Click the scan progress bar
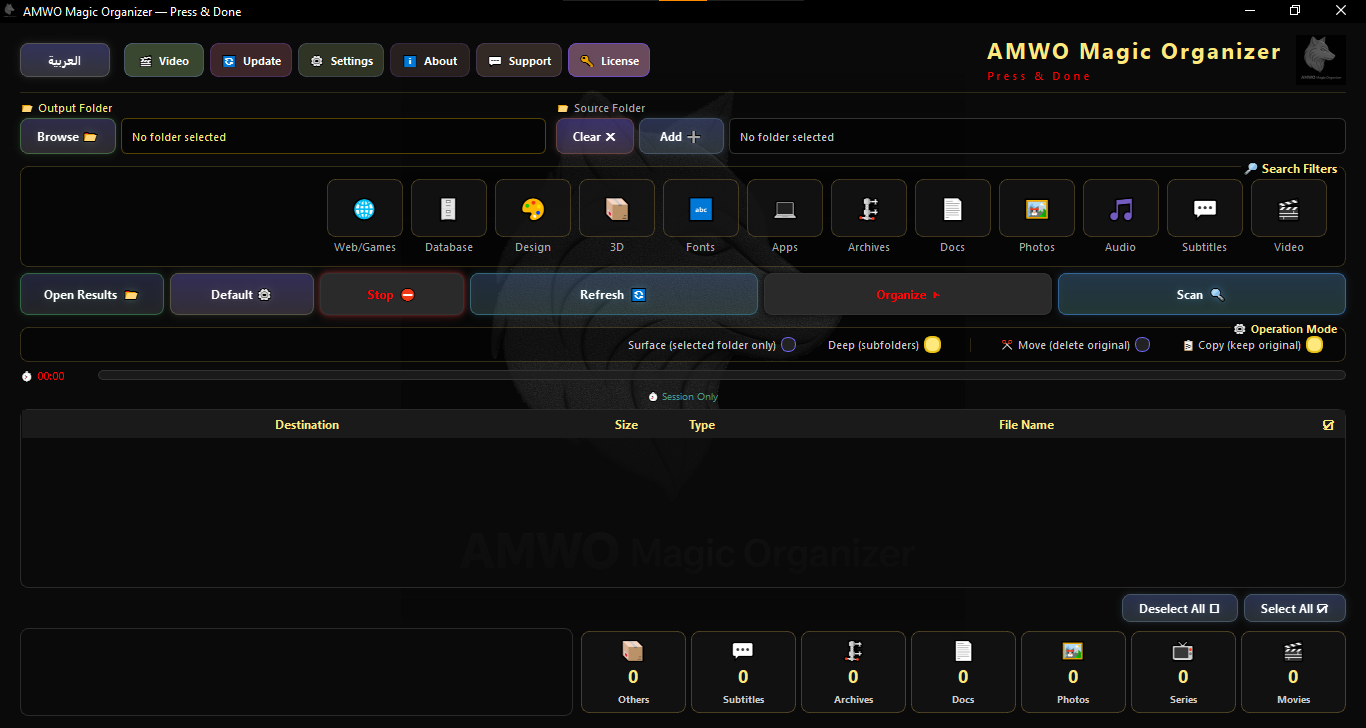The image size is (1366, 728). [x=722, y=376]
